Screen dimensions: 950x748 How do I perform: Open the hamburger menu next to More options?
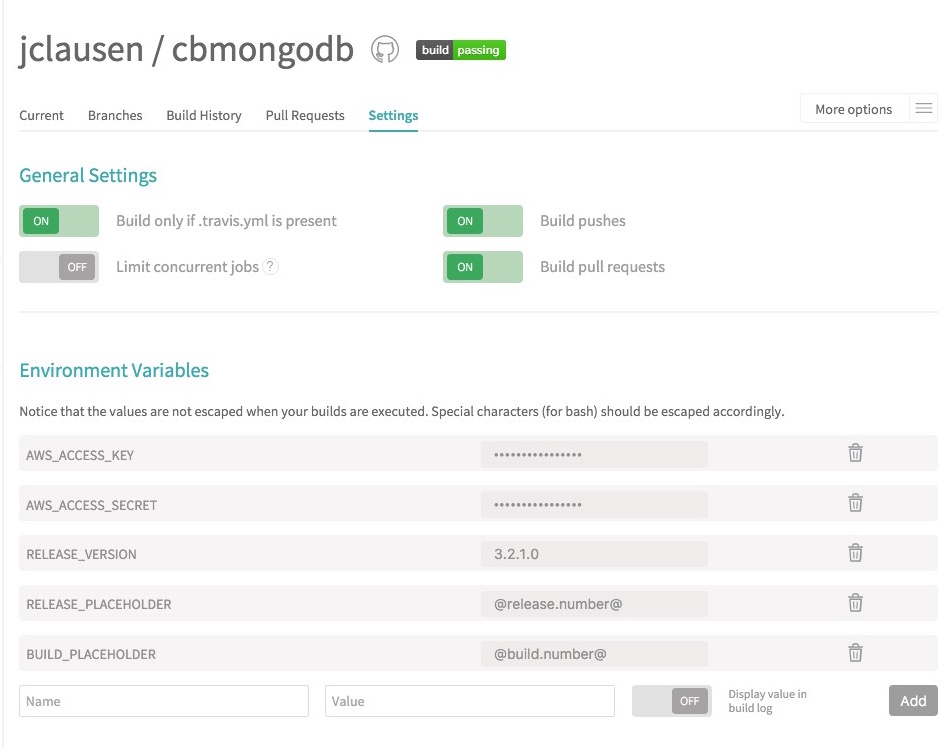pos(923,109)
